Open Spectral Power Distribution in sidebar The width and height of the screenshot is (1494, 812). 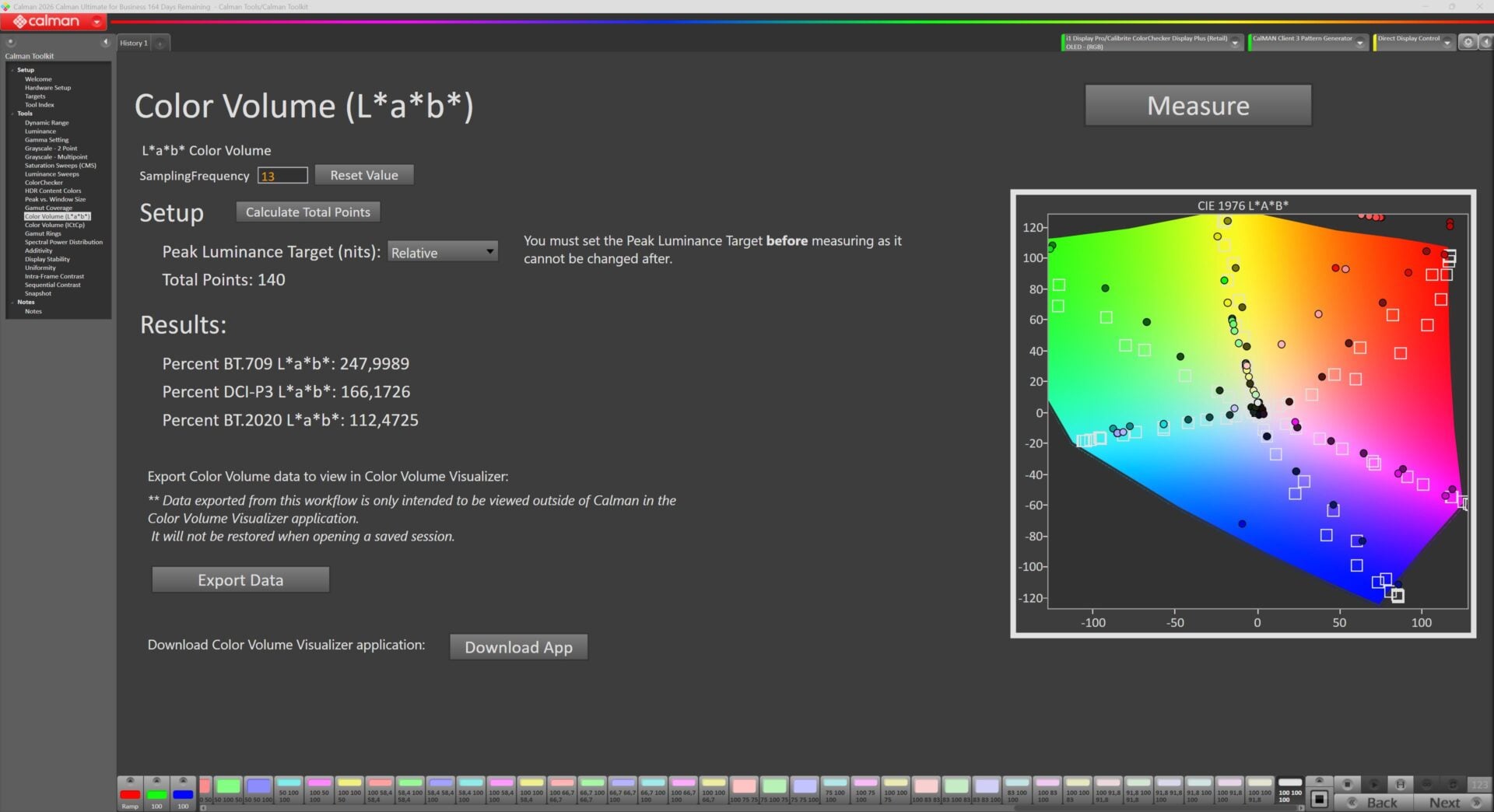63,242
